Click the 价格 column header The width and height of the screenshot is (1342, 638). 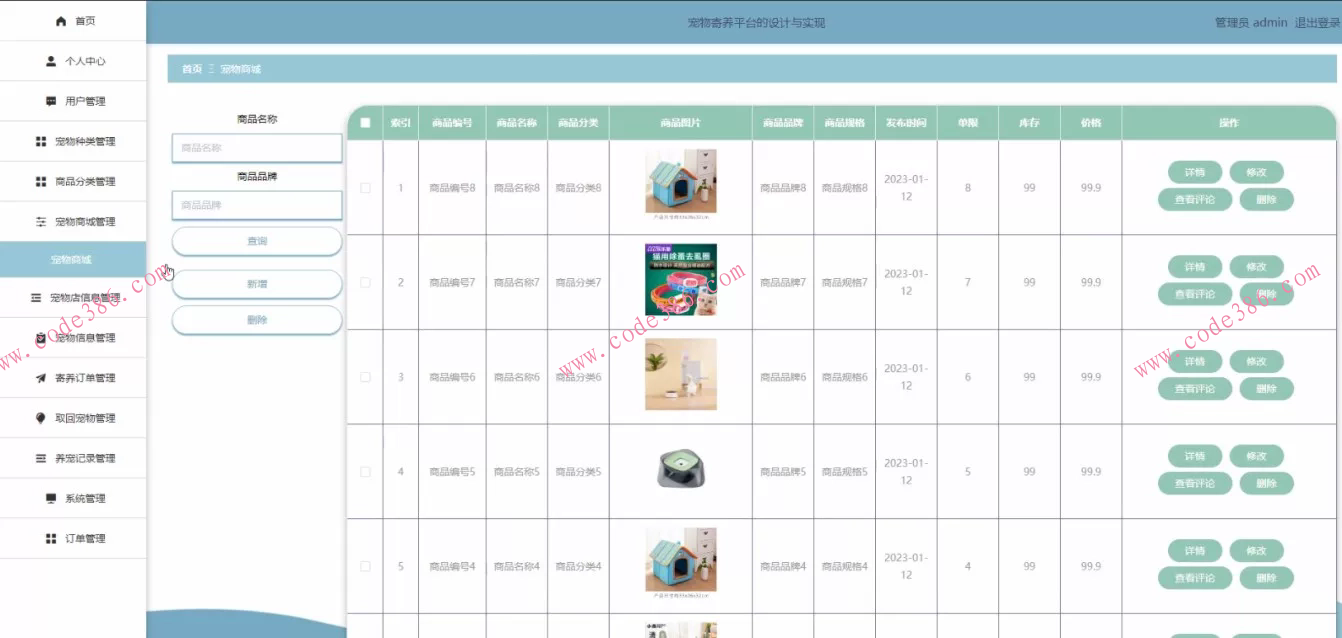(x=1091, y=123)
